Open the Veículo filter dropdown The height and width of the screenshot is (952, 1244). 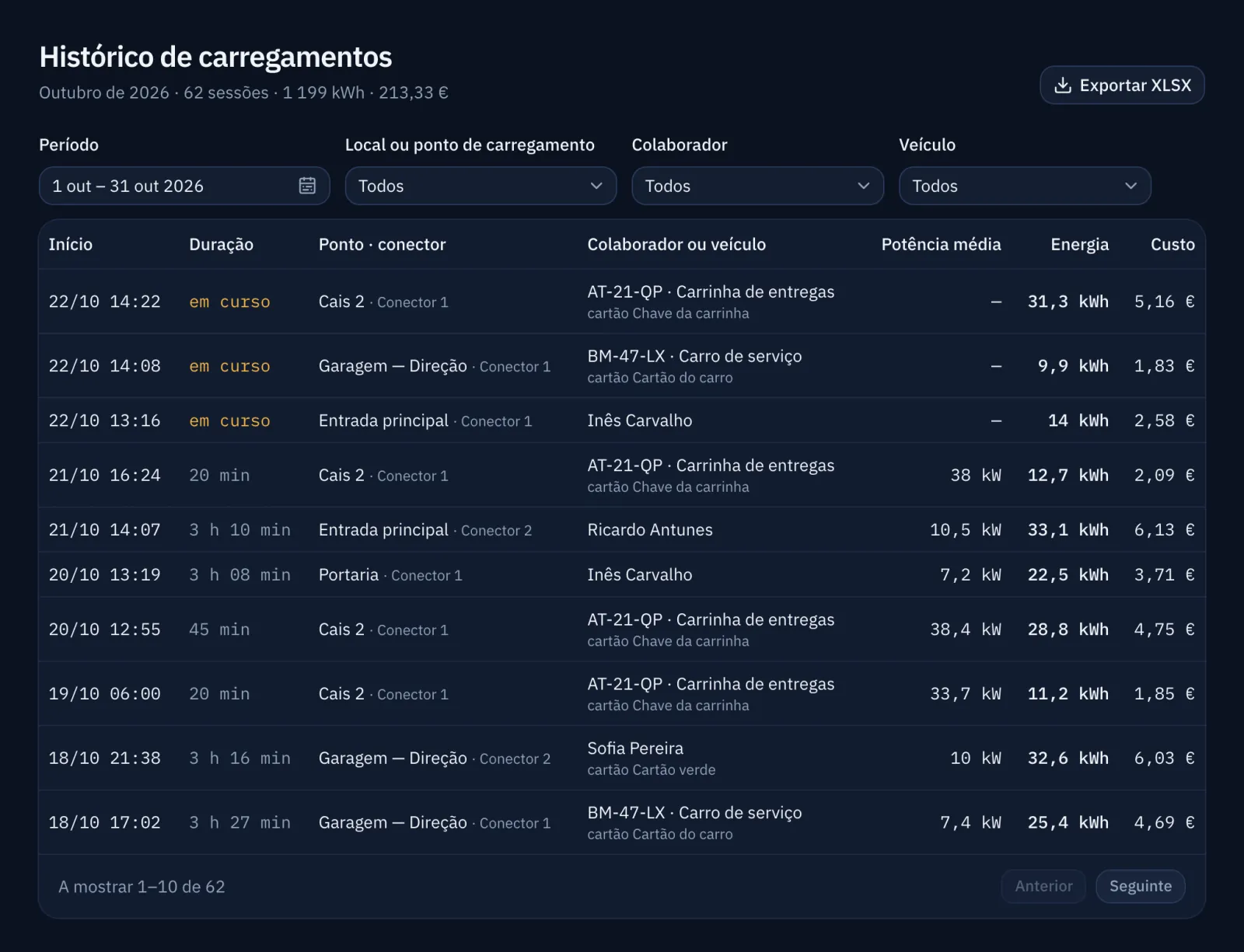click(x=1025, y=186)
